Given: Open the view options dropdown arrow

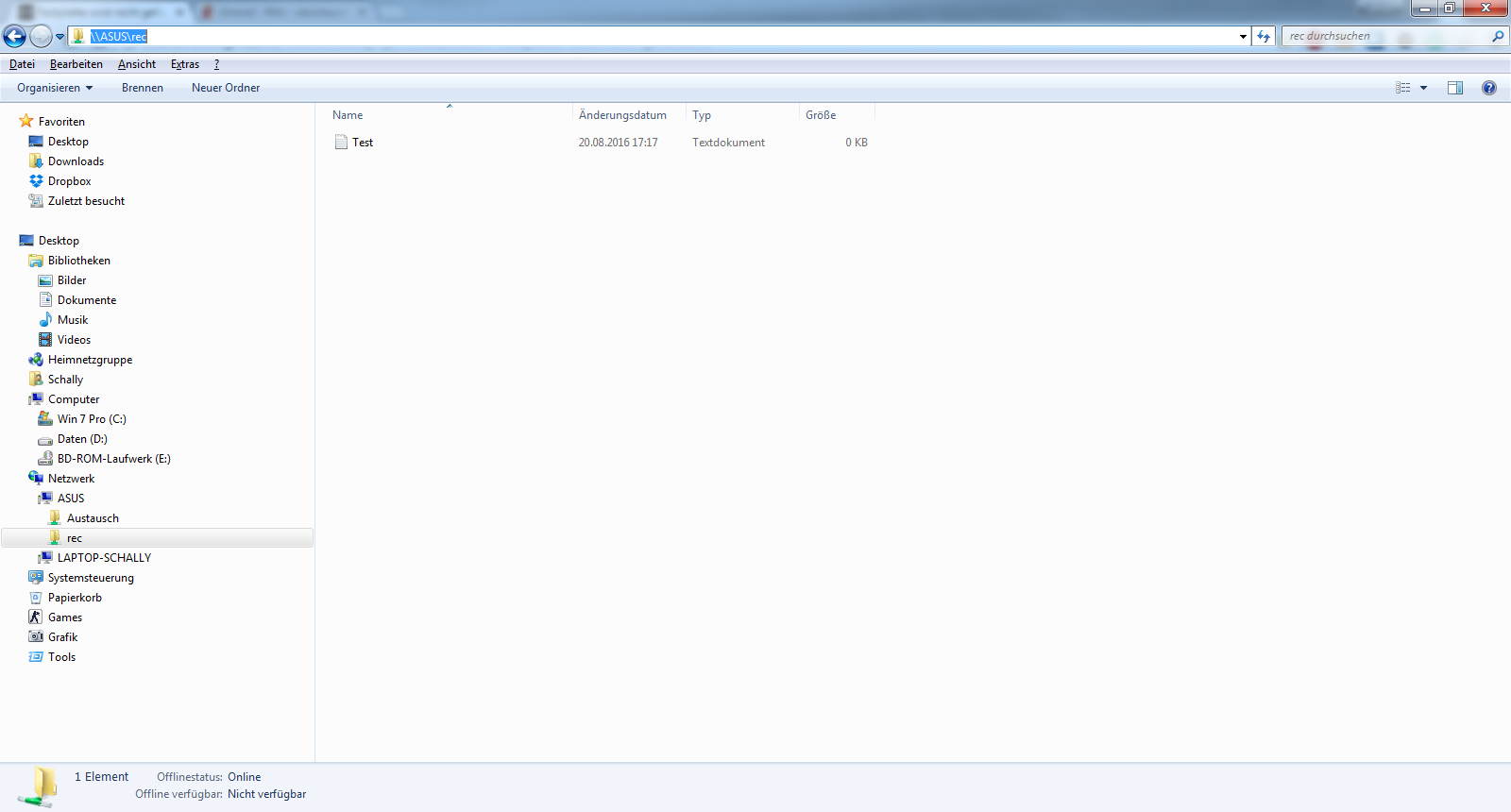Looking at the screenshot, I should (1423, 88).
